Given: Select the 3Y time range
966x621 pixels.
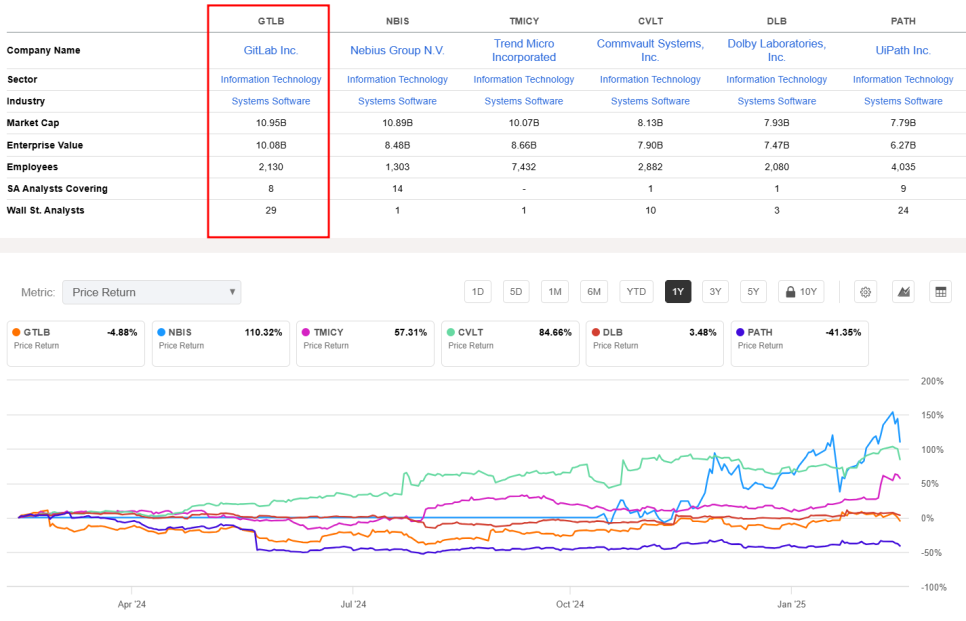Looking at the screenshot, I should pos(715,292).
